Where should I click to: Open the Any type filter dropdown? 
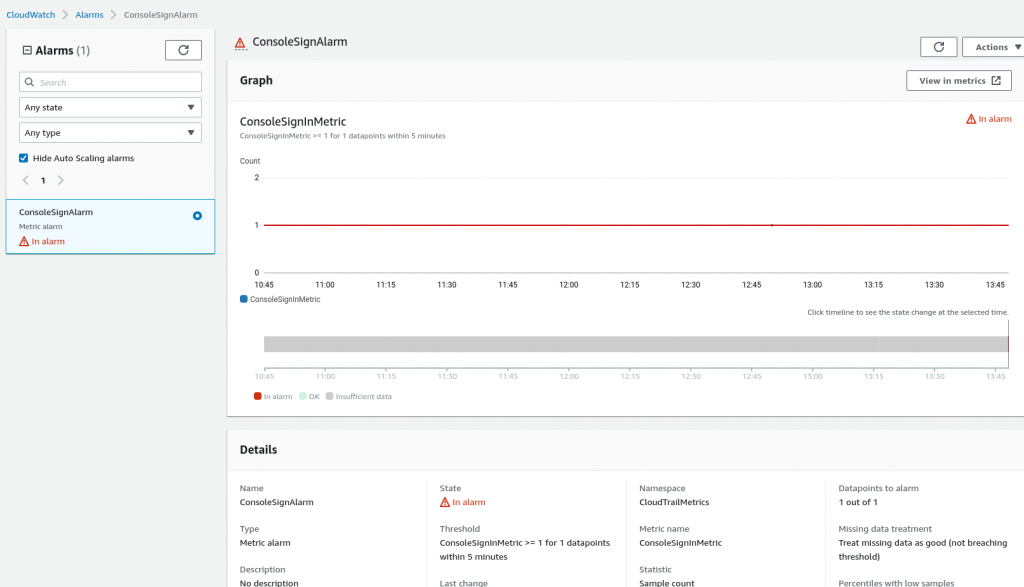click(x=110, y=132)
